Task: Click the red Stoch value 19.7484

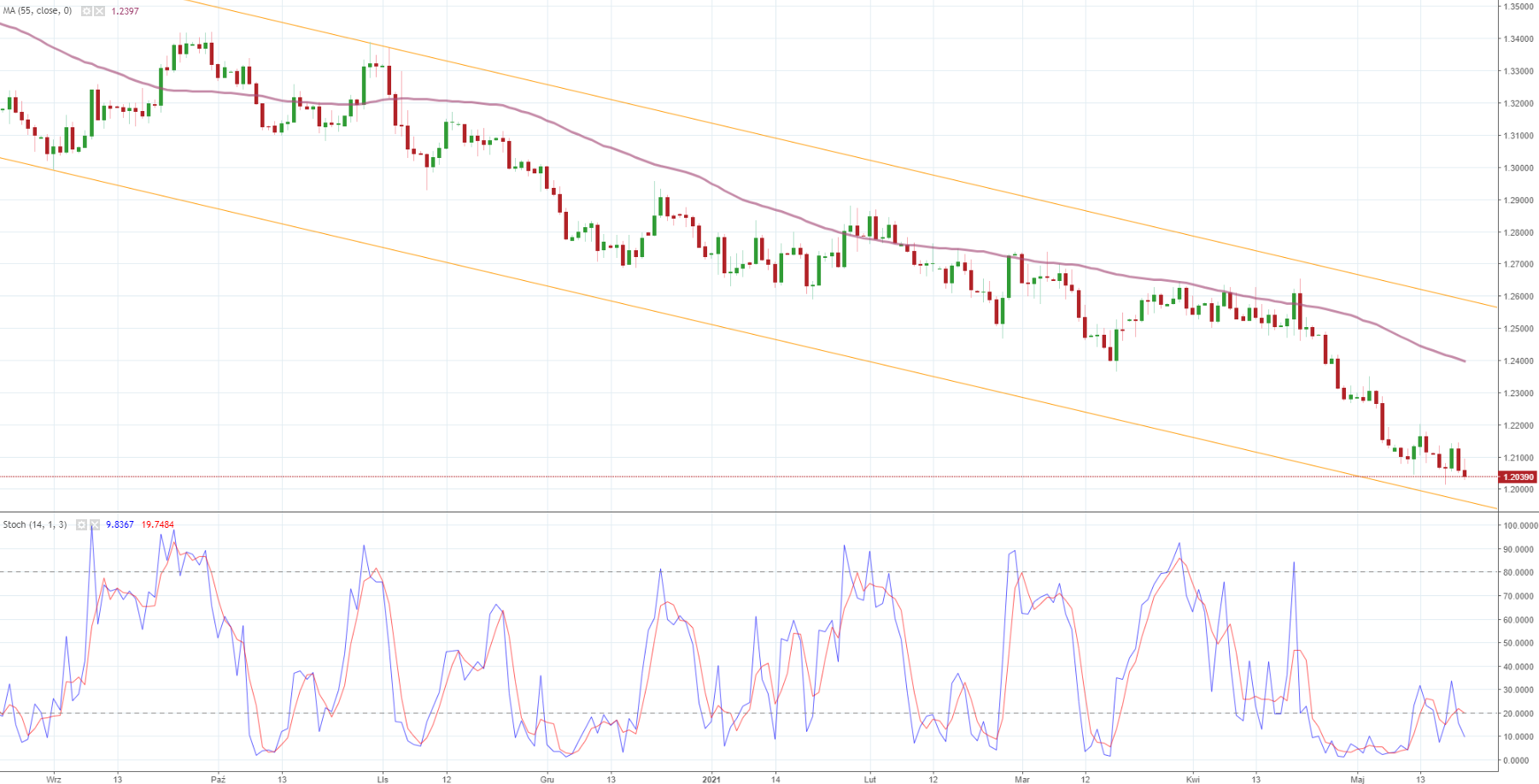Action: (x=158, y=524)
